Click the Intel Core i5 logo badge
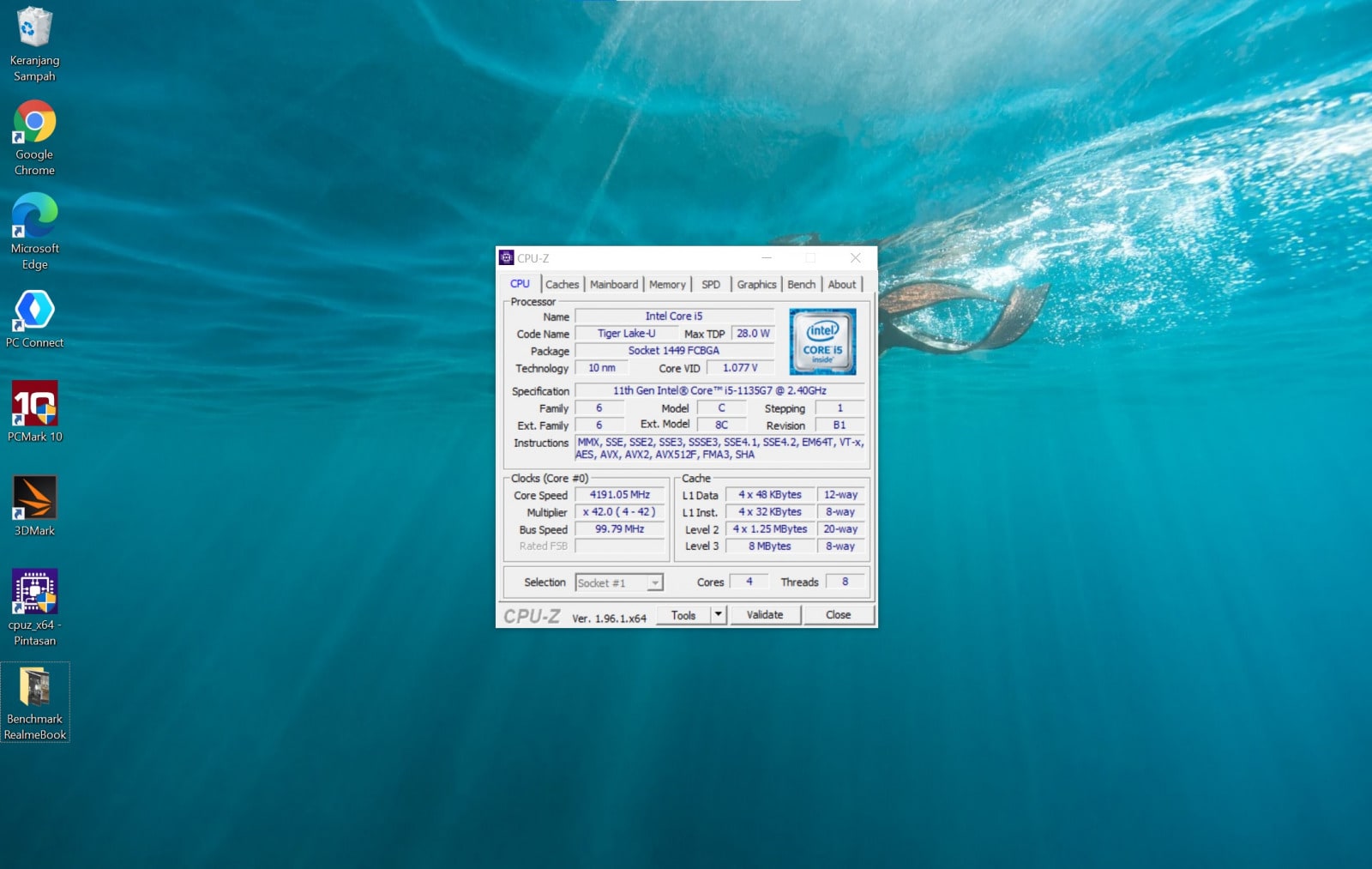 tap(822, 341)
